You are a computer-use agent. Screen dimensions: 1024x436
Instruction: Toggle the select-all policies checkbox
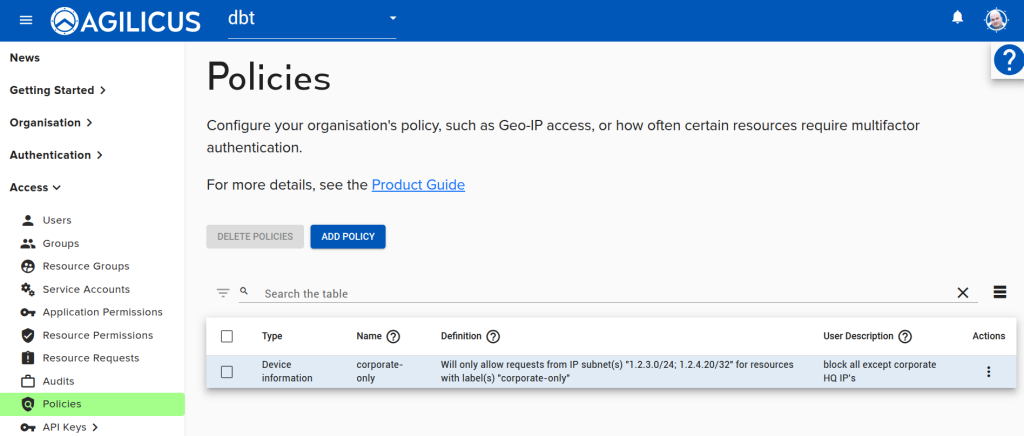tap(227, 336)
